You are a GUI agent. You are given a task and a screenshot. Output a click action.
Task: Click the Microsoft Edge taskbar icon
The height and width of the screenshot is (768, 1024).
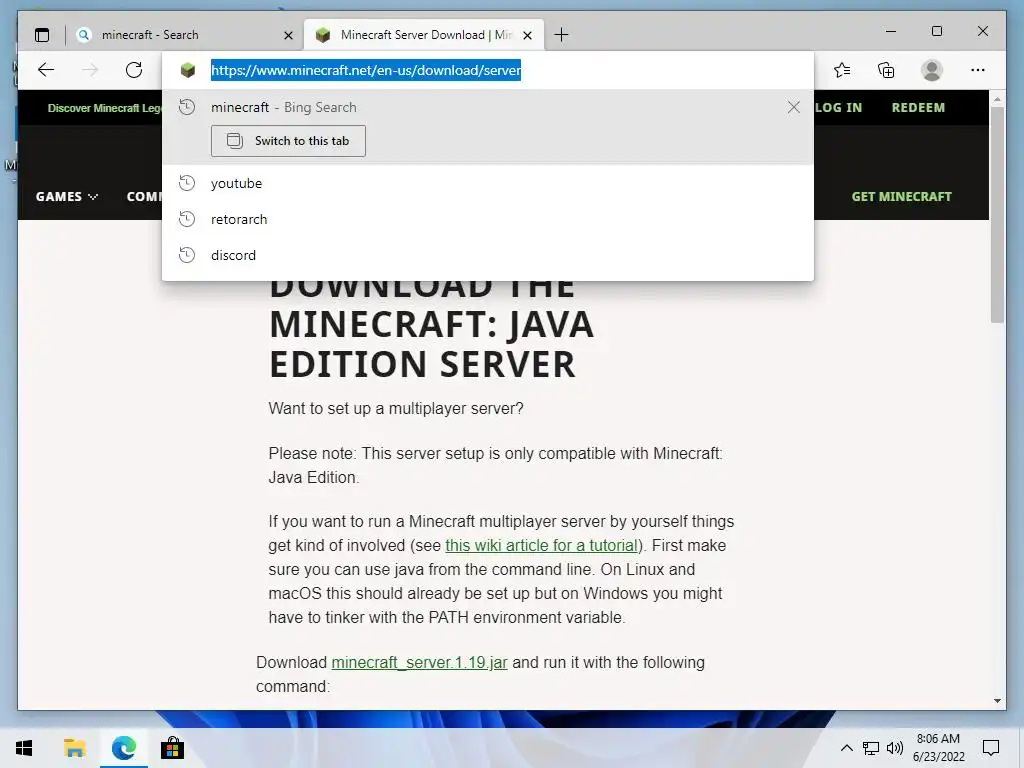point(123,748)
